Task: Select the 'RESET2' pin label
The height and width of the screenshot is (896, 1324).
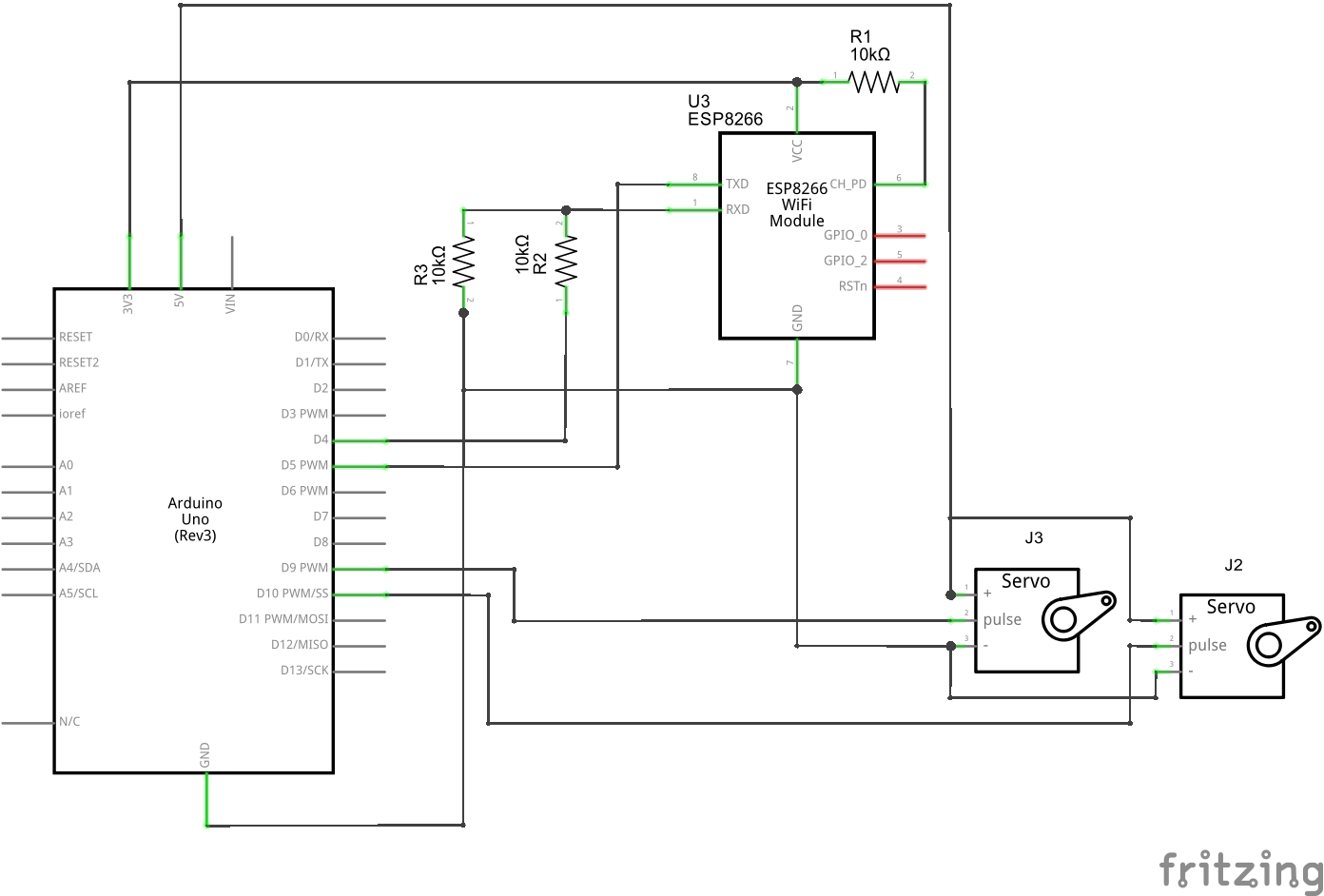Action: 79,363
